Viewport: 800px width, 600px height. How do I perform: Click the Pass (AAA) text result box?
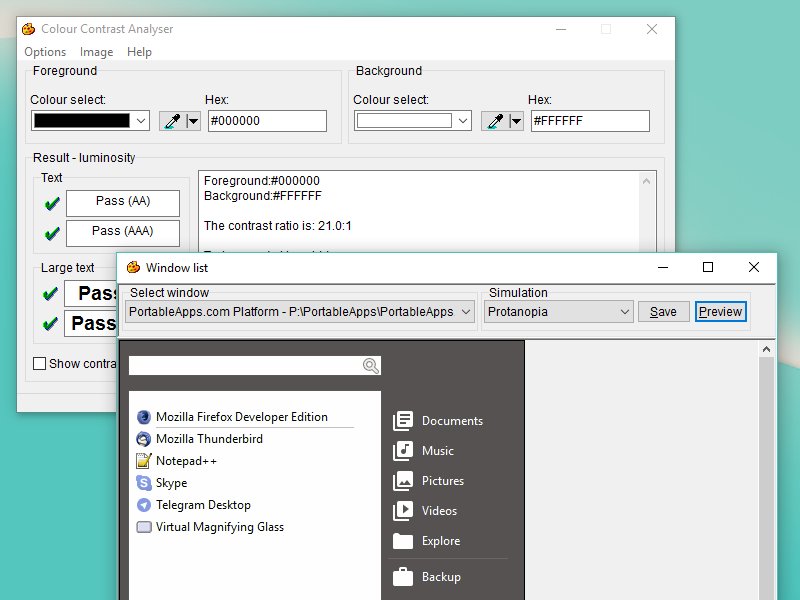[123, 232]
